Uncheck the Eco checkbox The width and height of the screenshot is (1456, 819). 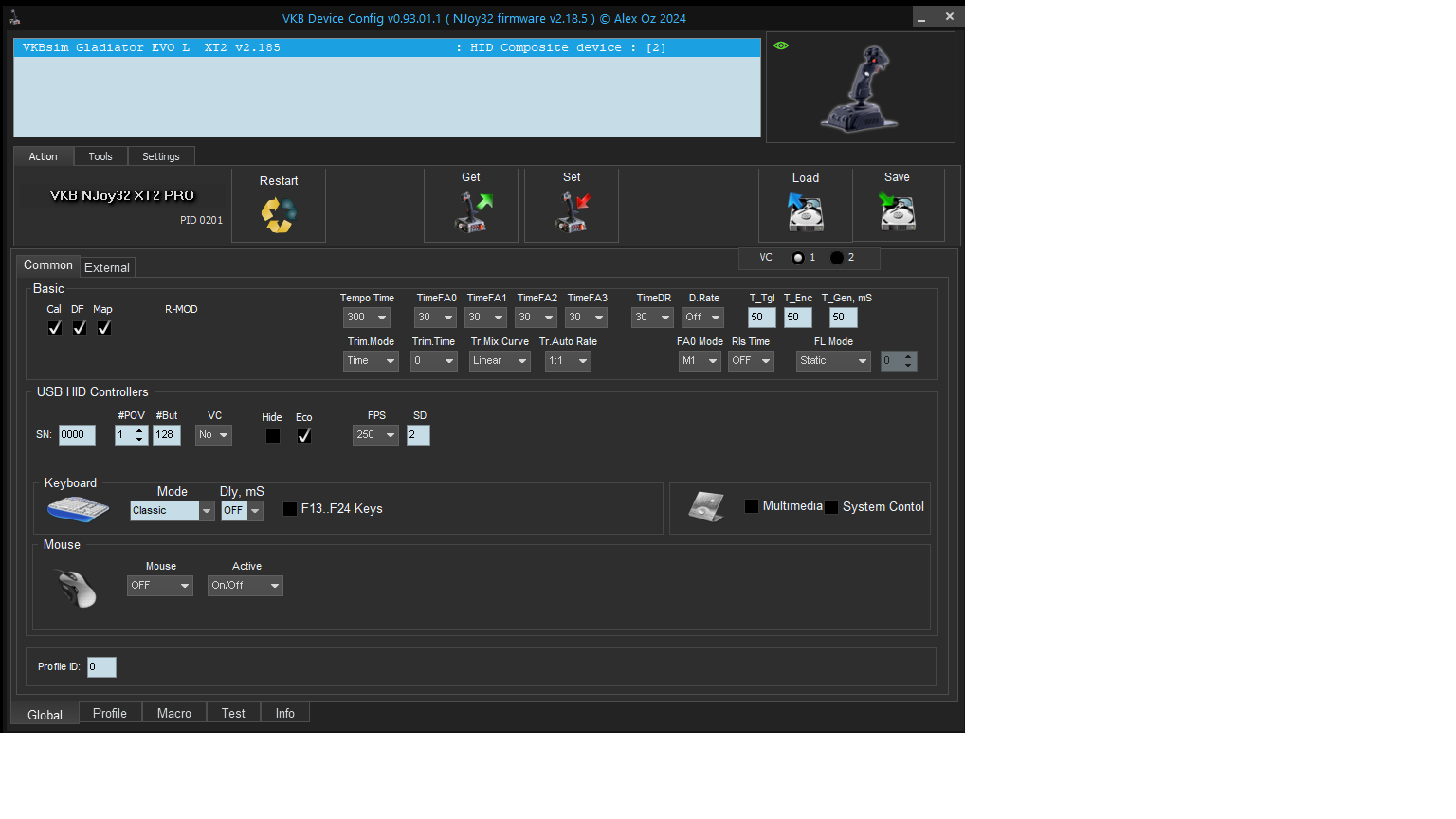304,436
